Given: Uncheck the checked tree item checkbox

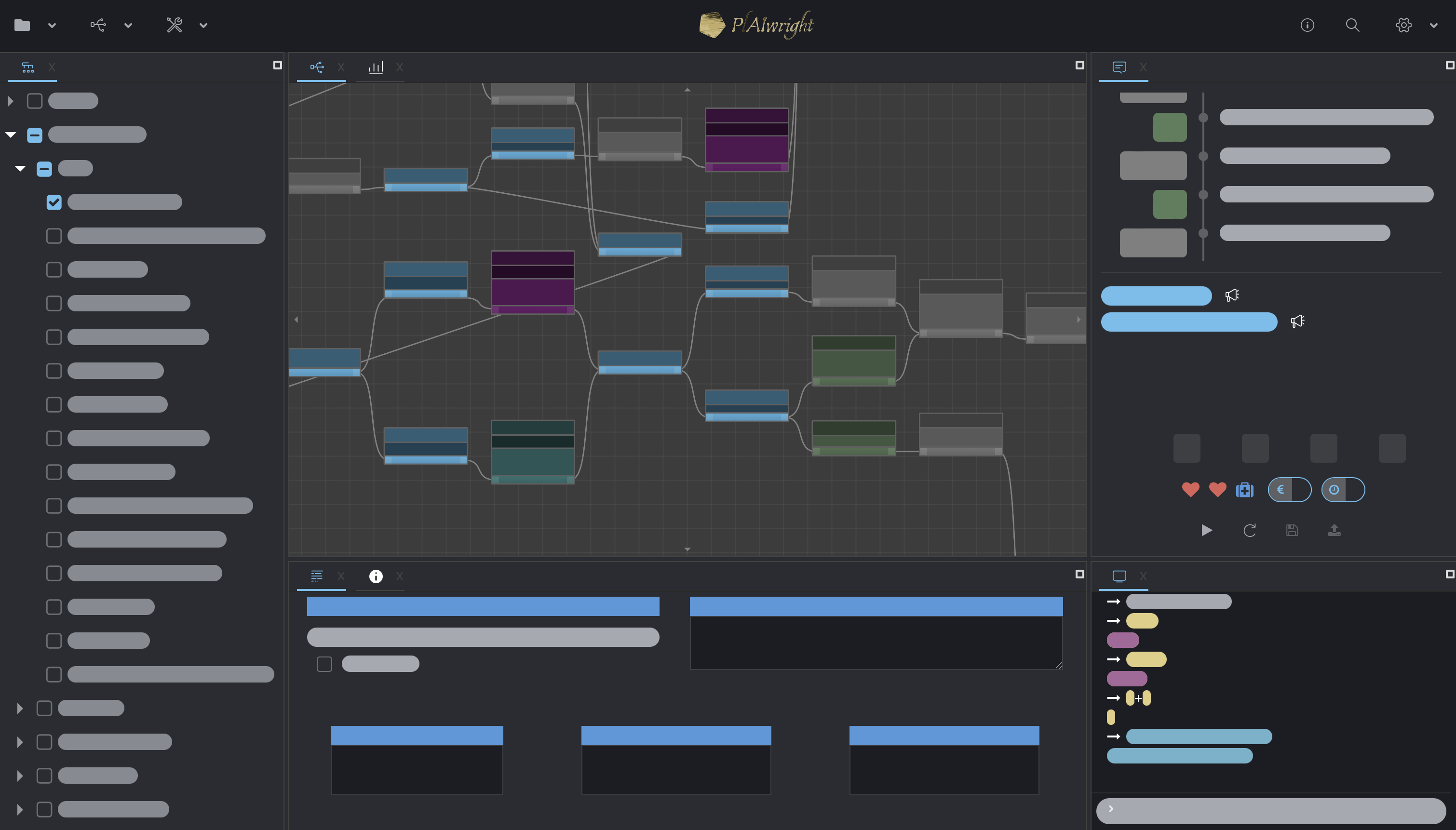Looking at the screenshot, I should click(54, 202).
